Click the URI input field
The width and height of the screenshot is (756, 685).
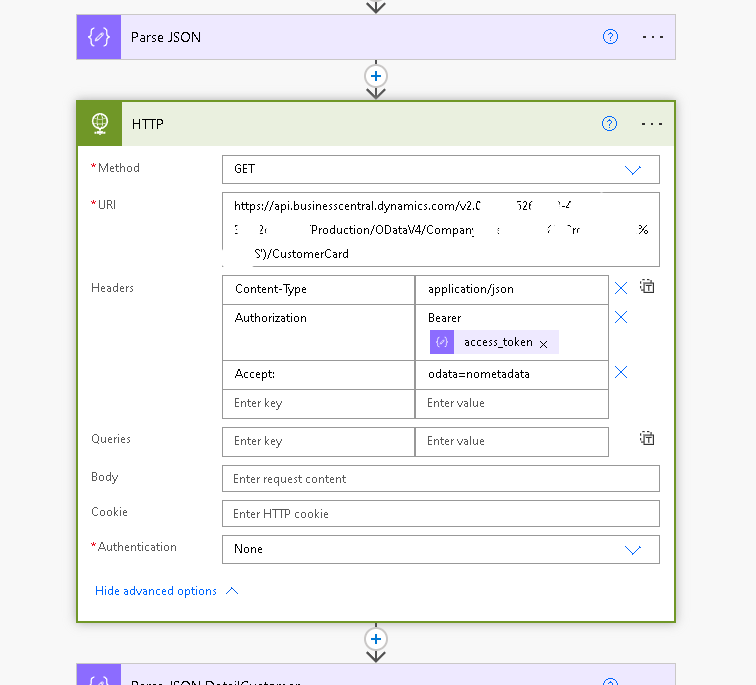point(440,229)
